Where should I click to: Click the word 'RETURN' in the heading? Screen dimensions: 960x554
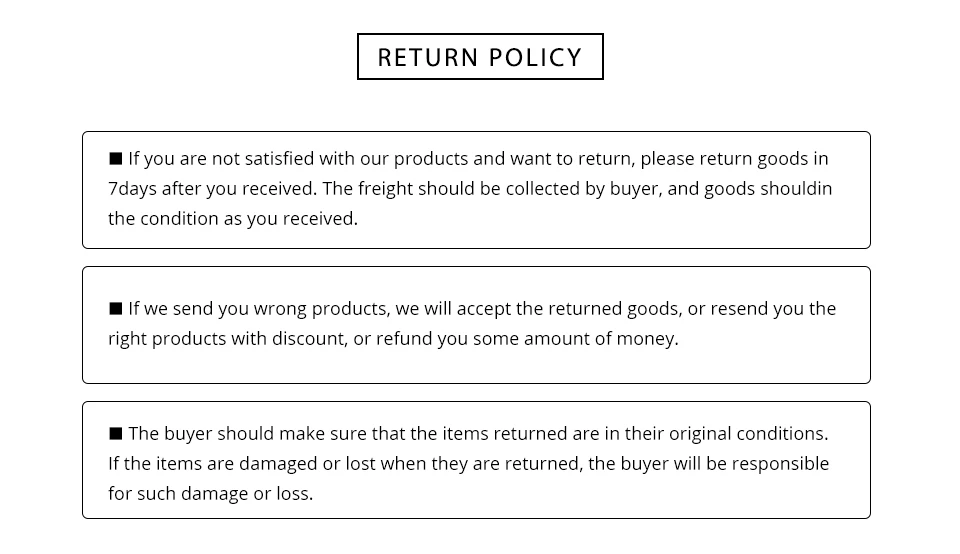pyautogui.click(x=428, y=58)
